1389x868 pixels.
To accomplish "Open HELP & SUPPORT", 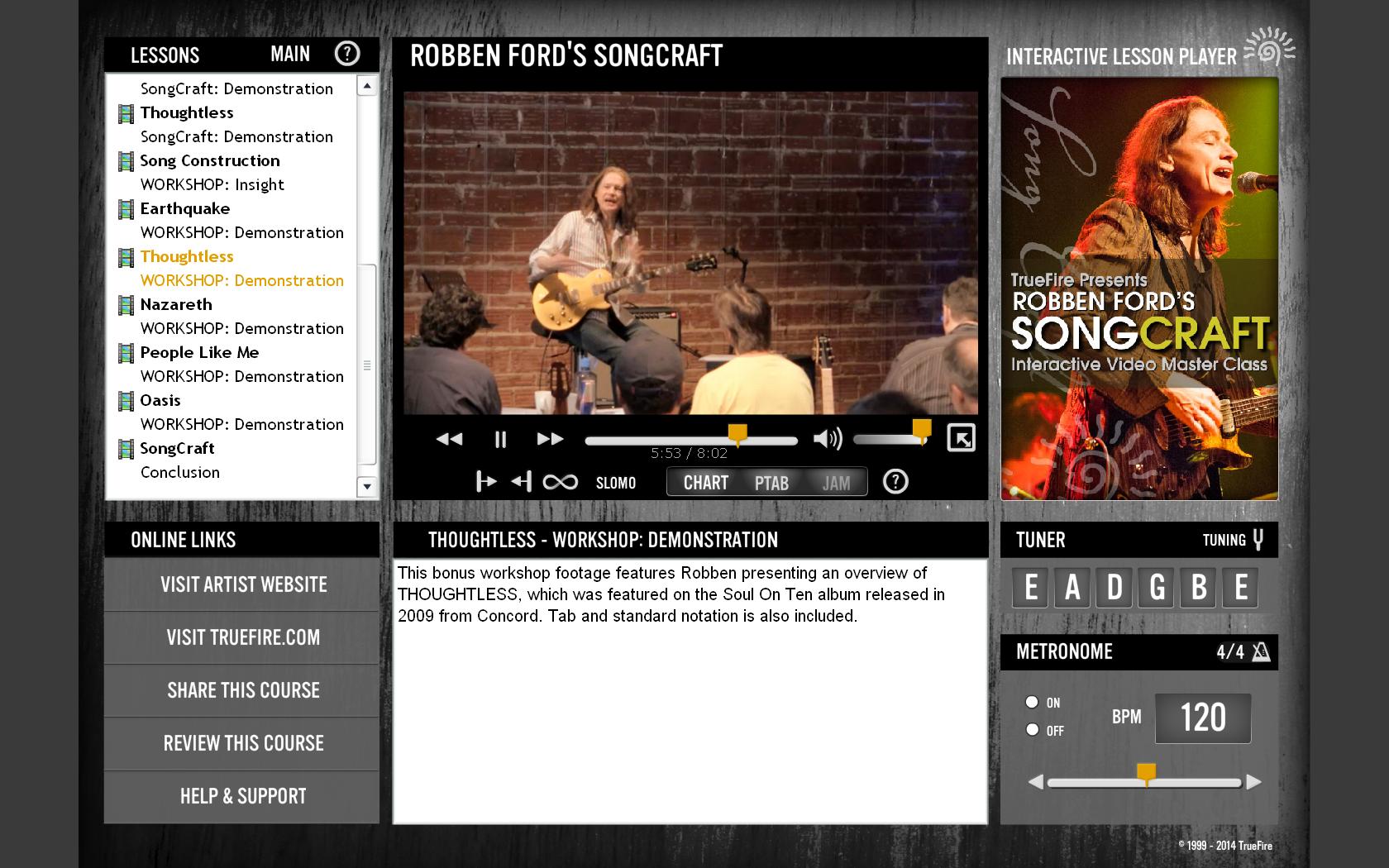I will 242,796.
